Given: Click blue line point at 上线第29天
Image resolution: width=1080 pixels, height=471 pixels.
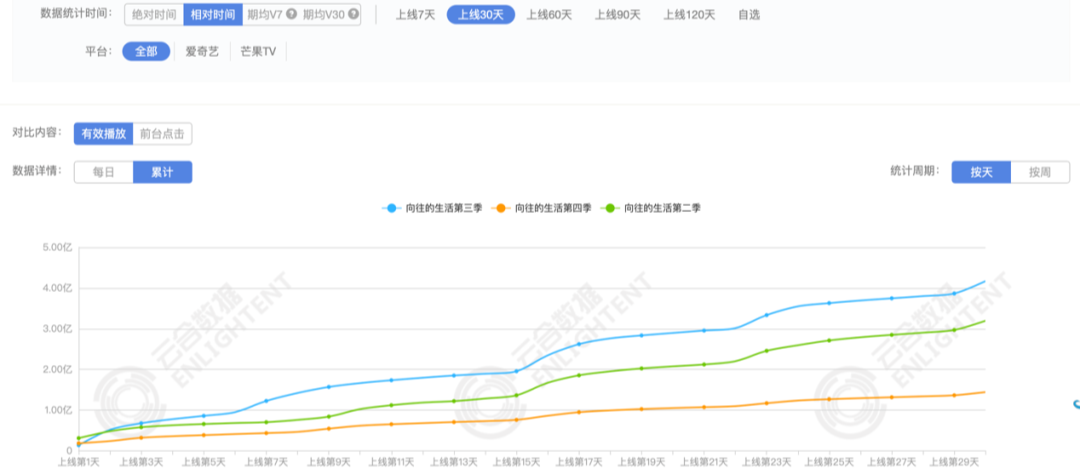Looking at the screenshot, I should 954,293.
